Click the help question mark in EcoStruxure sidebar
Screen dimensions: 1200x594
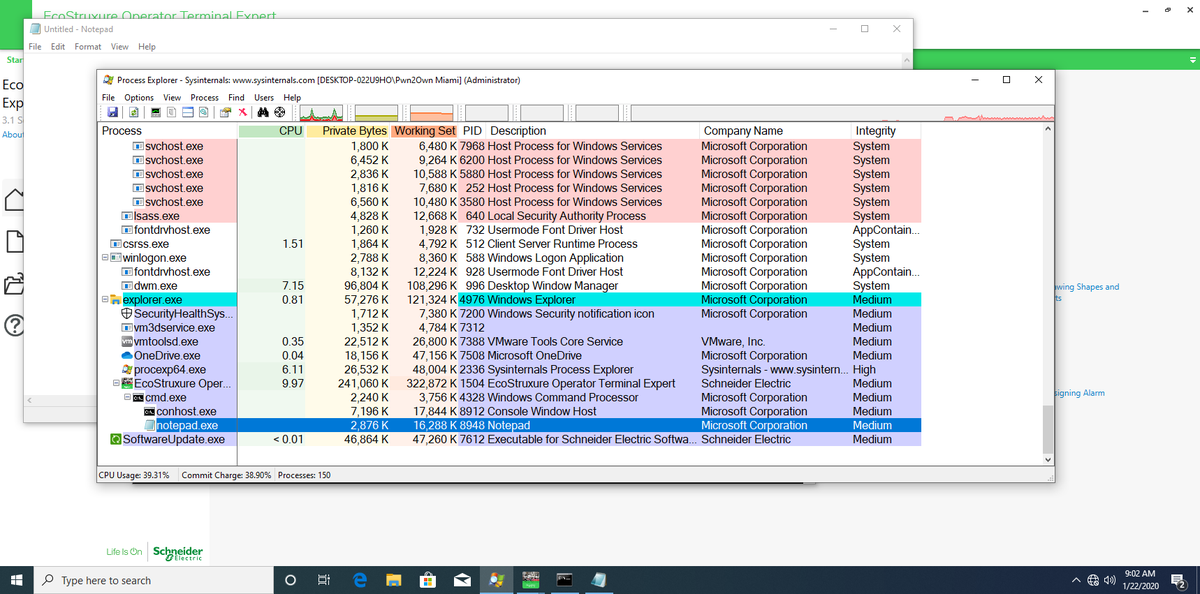pos(16,327)
